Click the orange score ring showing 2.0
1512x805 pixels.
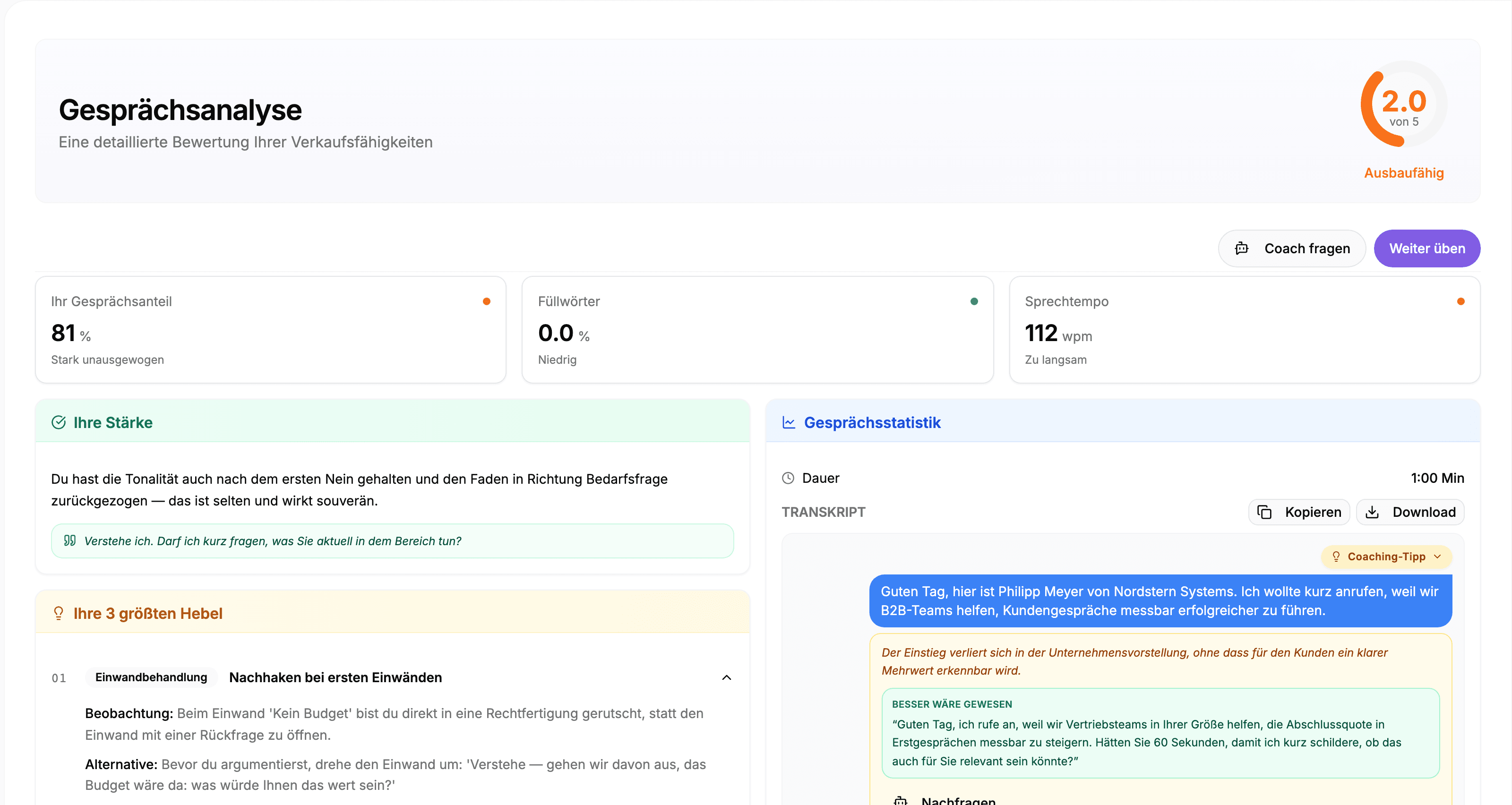pos(1403,104)
